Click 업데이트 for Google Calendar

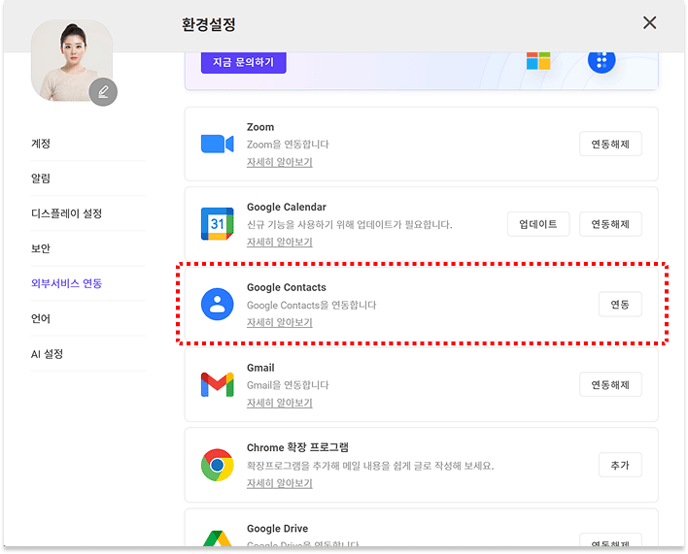[538, 224]
